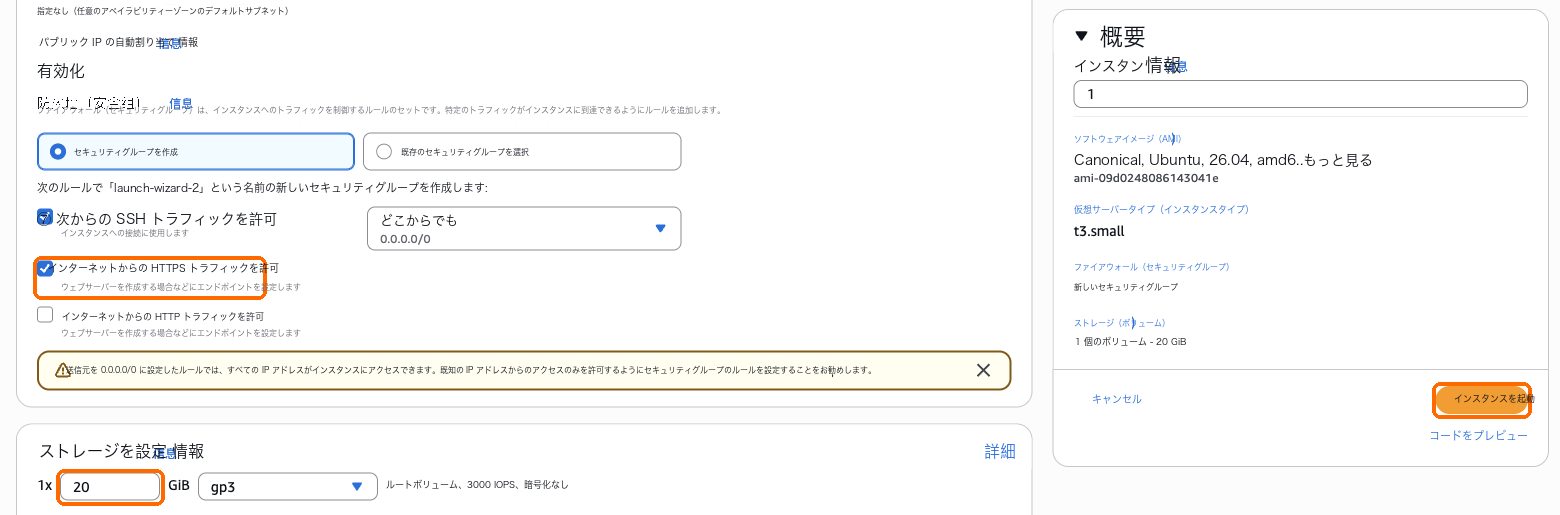The image size is (1560, 515).
Task: Collapse the 概要 summary panel
Action: click(1080, 36)
